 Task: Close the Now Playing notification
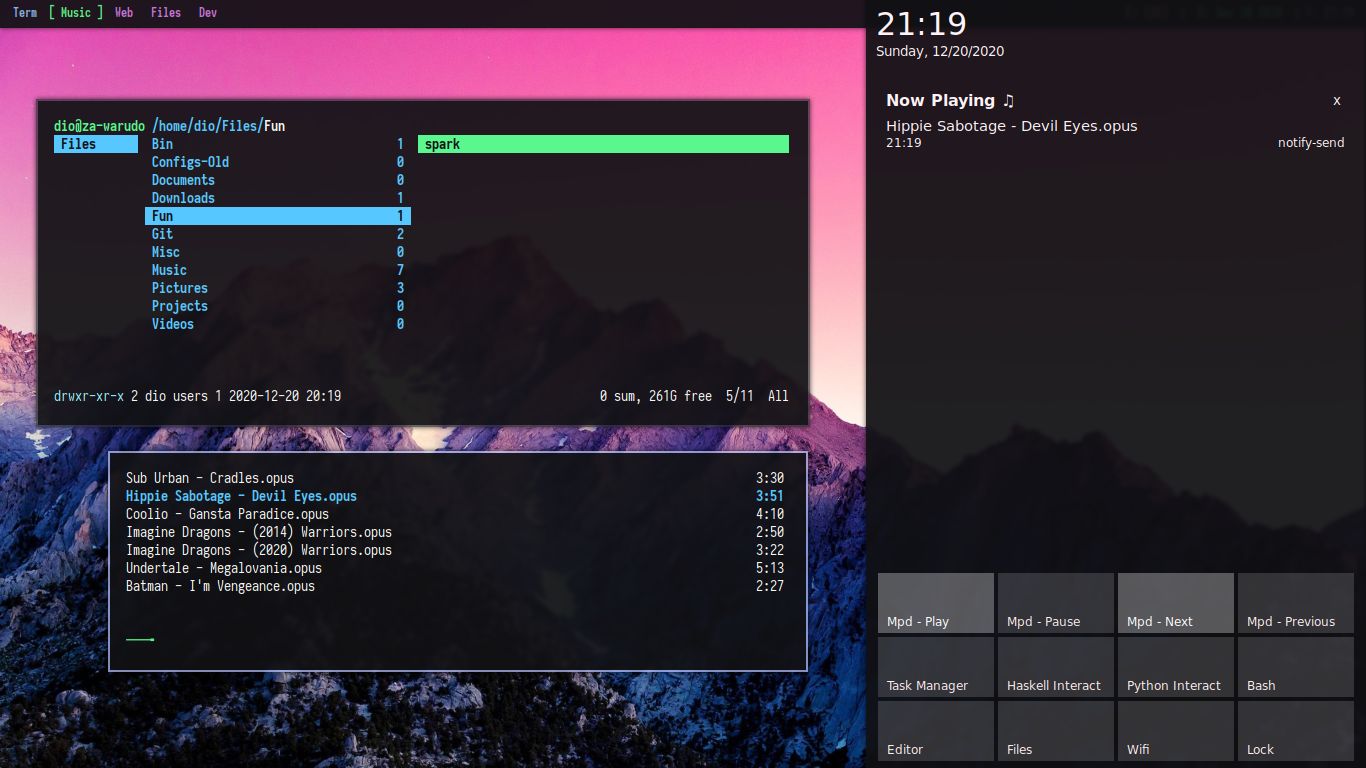click(x=1336, y=100)
